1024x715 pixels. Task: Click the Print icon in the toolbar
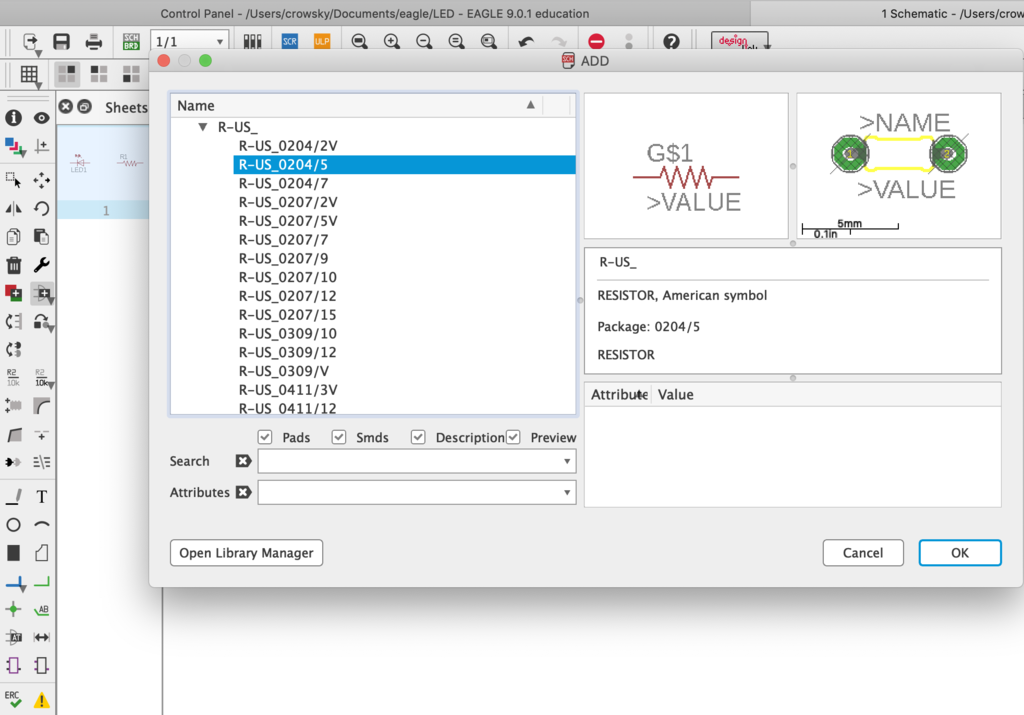pos(93,42)
